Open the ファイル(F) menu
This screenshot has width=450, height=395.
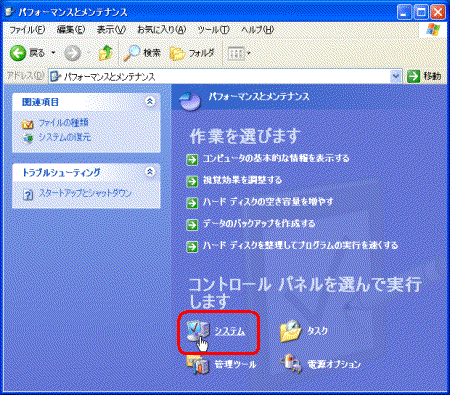click(27, 30)
